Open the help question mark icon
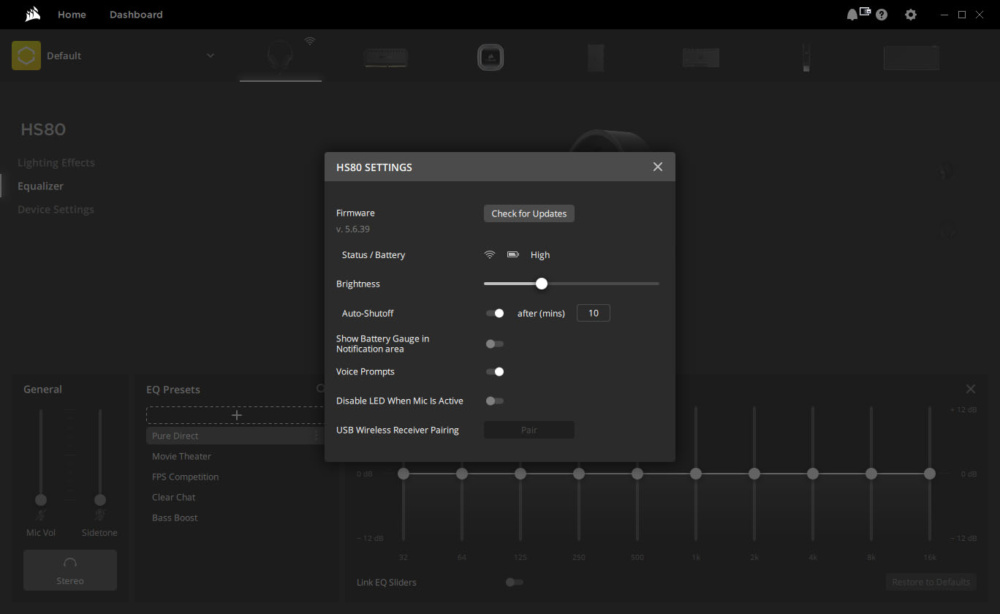Image resolution: width=1000 pixels, height=614 pixels. (x=881, y=15)
